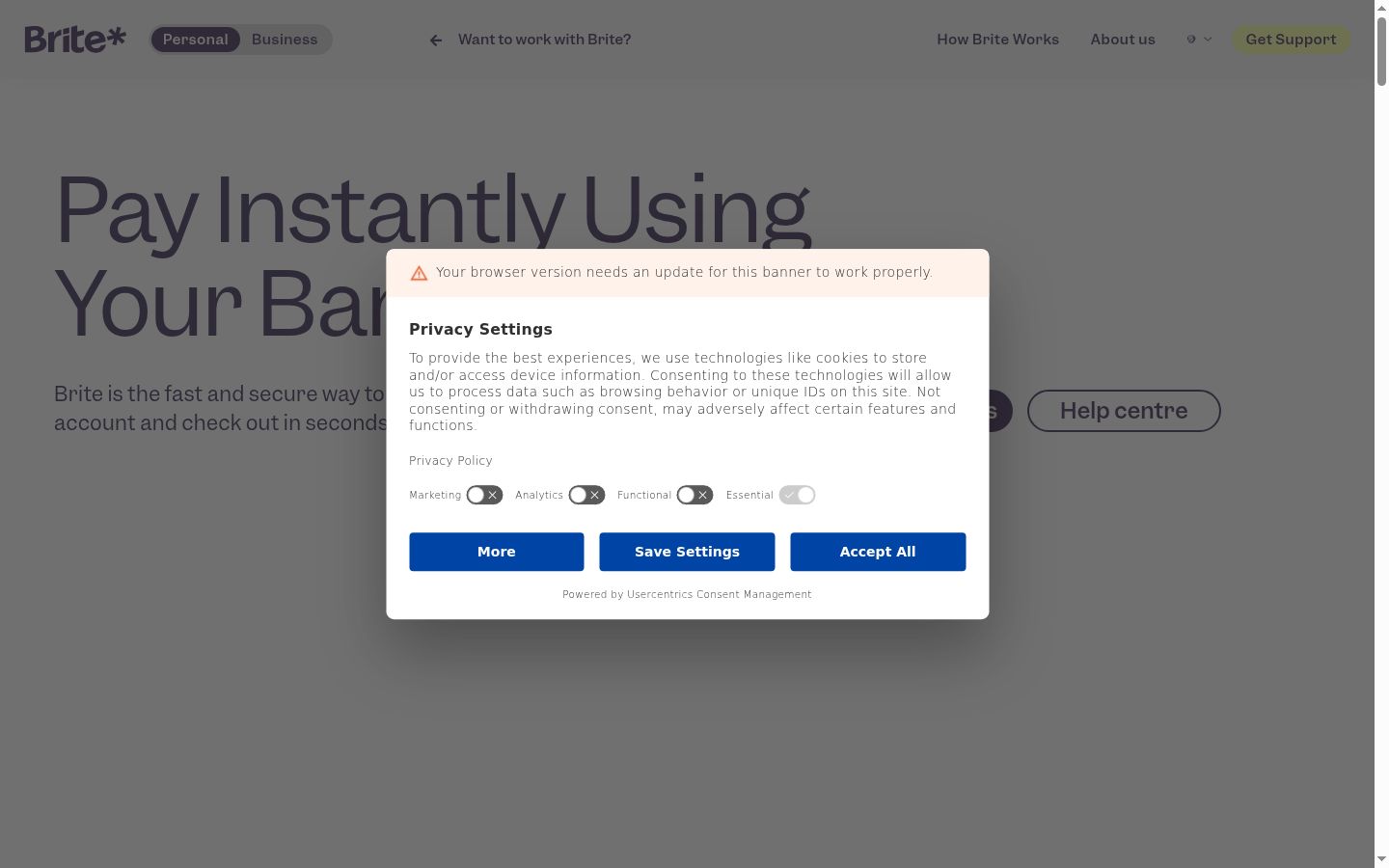1389x868 pixels.
Task: Open How Brite Works menu item
Action: (x=997, y=40)
